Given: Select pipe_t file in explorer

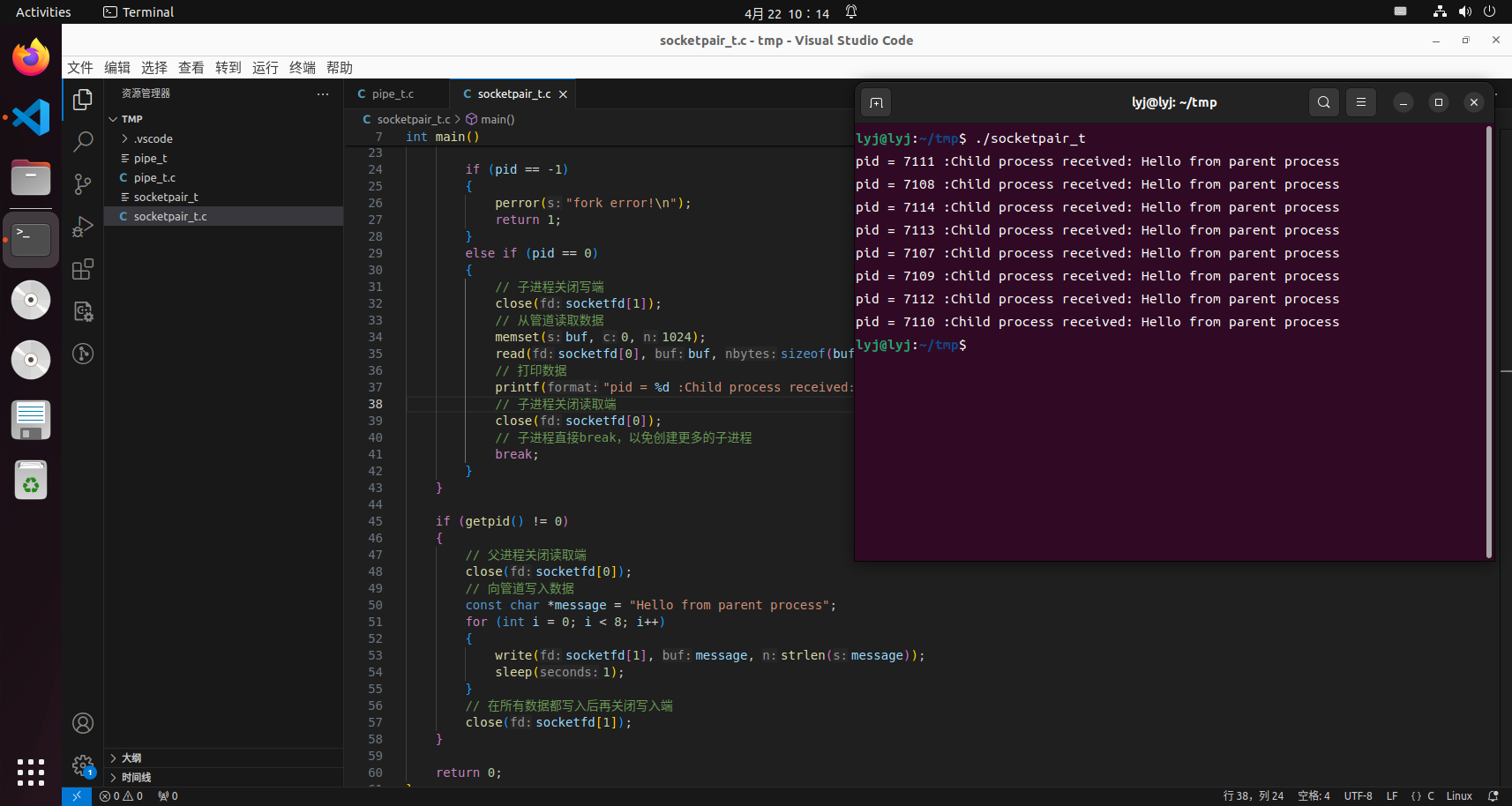Looking at the screenshot, I should (224, 158).
